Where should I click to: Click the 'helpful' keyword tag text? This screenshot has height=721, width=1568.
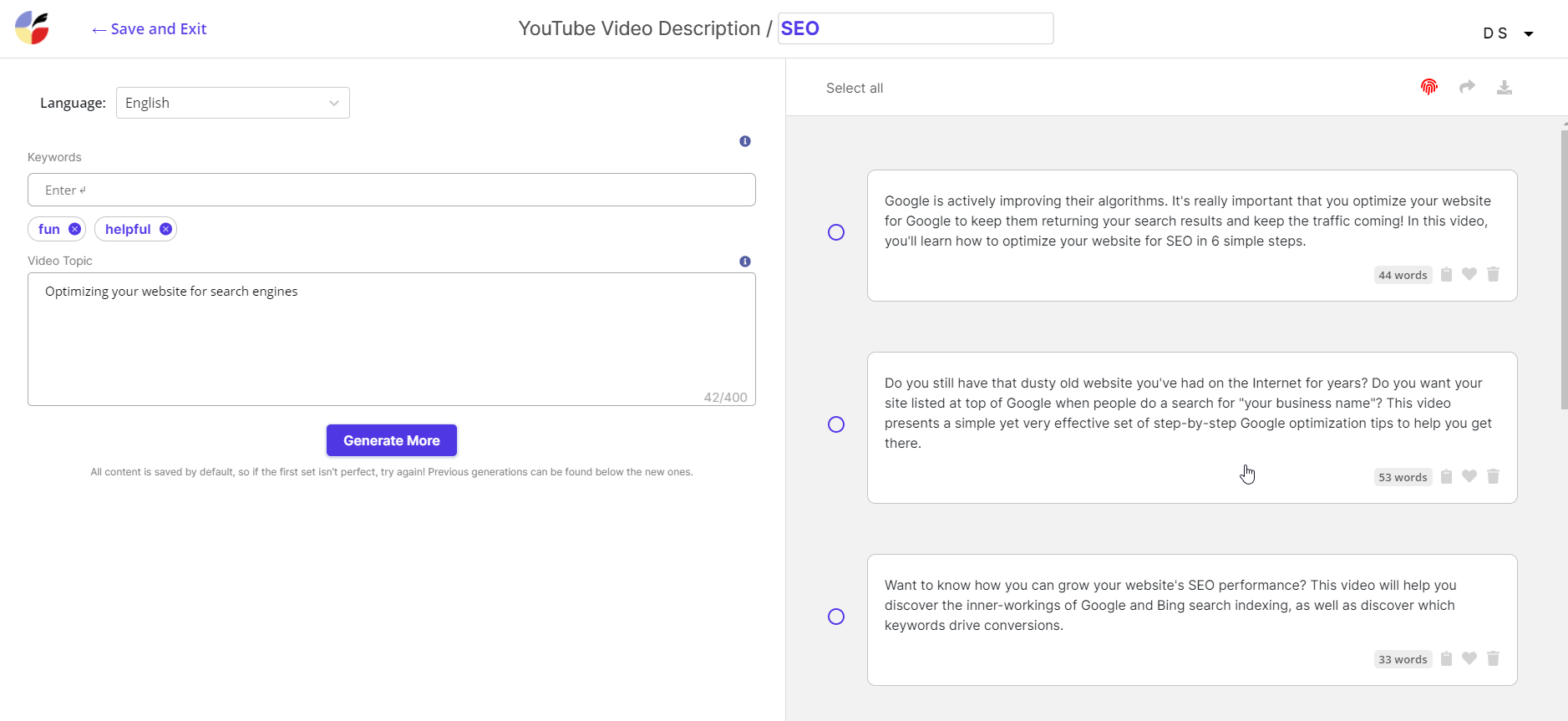tap(128, 229)
